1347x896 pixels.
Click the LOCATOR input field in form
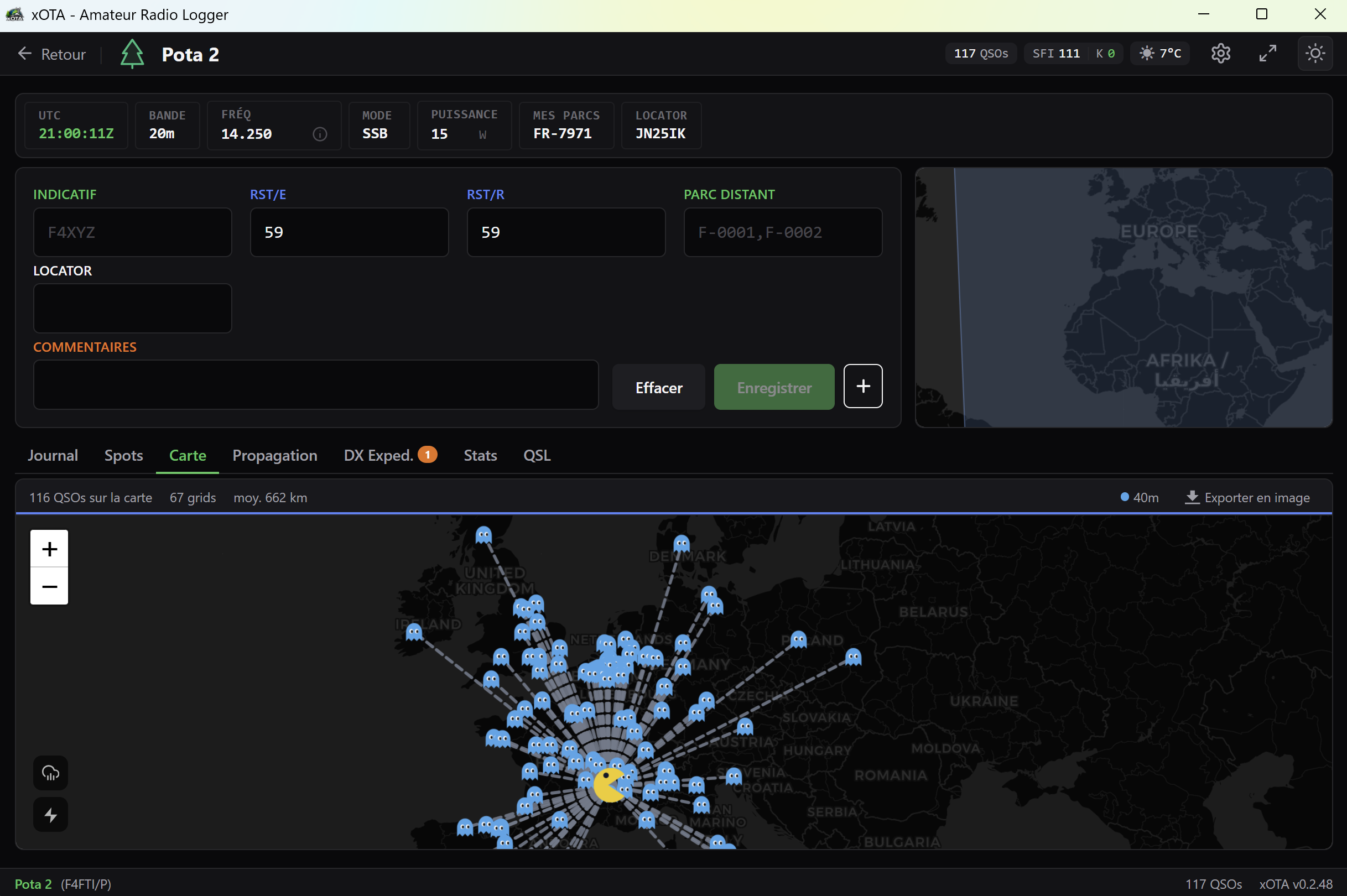pyautogui.click(x=133, y=308)
